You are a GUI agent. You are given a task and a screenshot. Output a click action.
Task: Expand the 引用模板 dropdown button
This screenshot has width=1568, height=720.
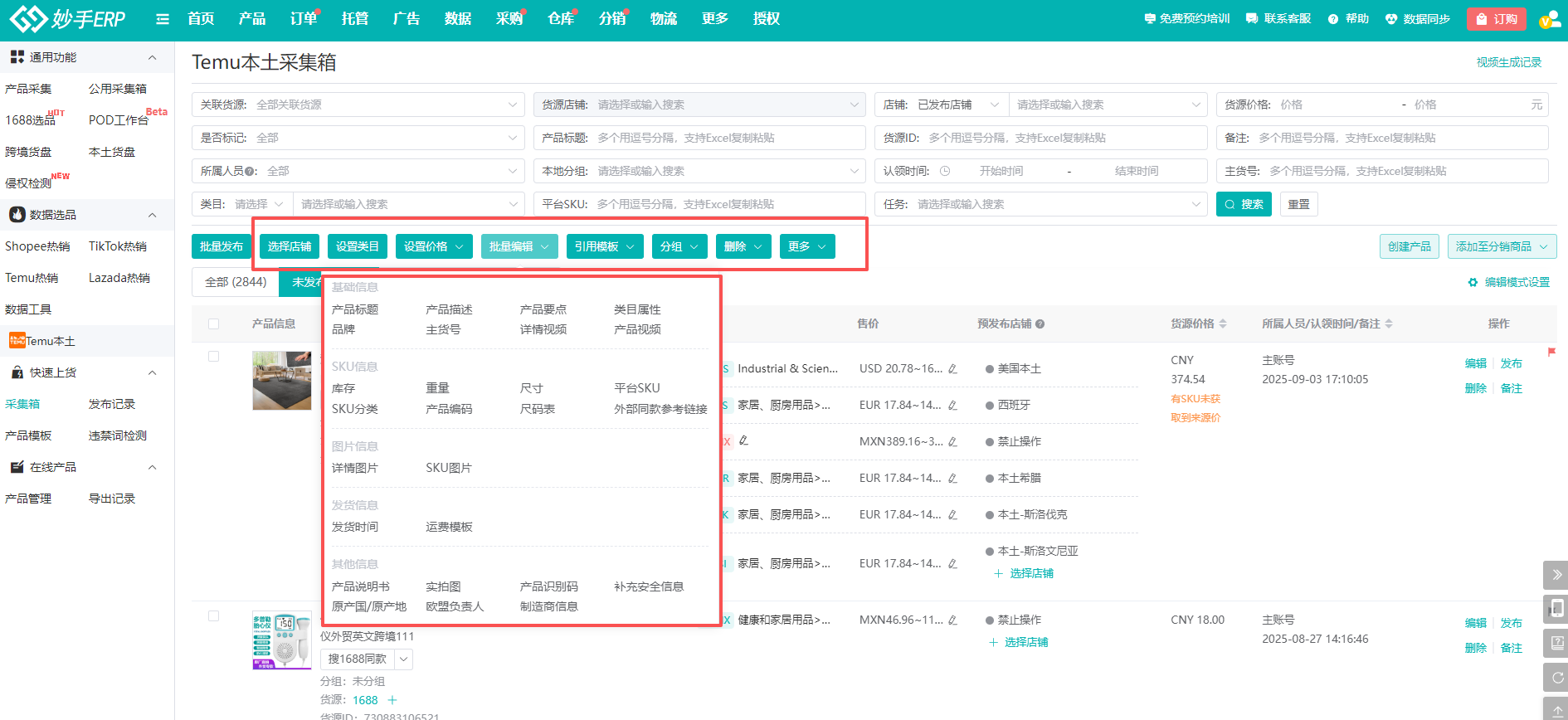[x=605, y=246]
